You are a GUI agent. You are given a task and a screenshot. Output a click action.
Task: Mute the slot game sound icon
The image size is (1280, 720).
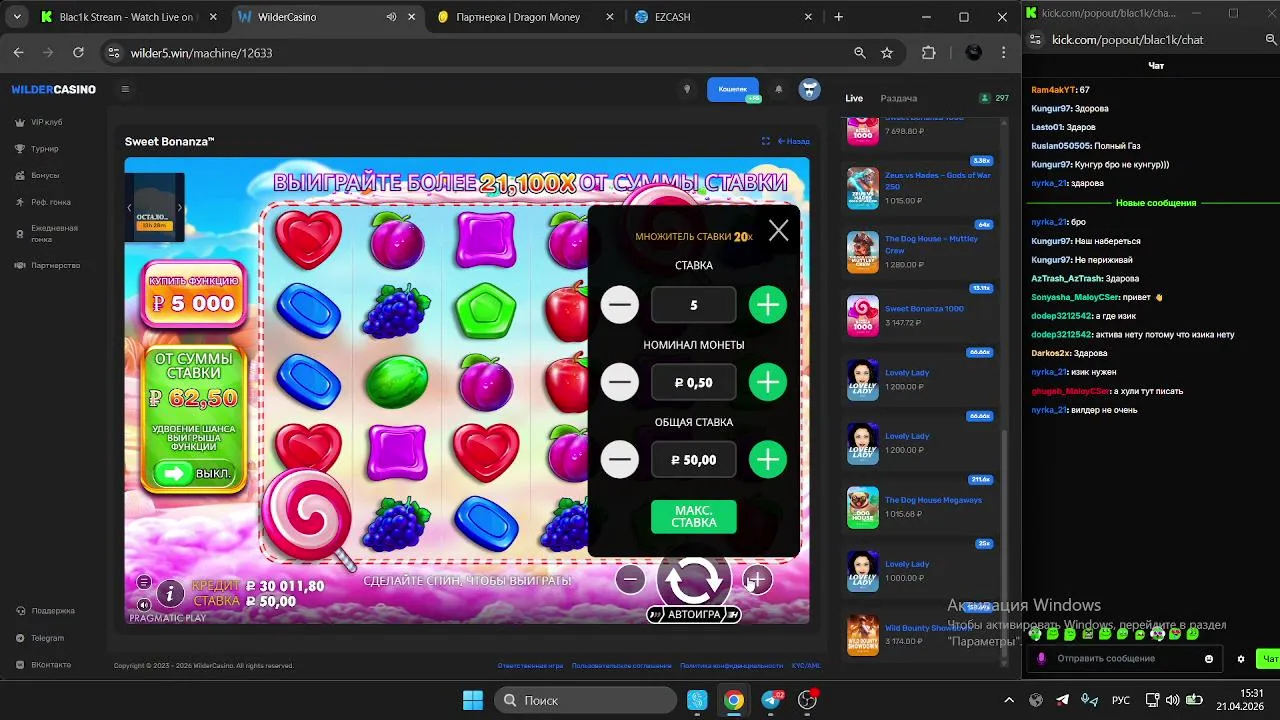pyautogui.click(x=144, y=604)
